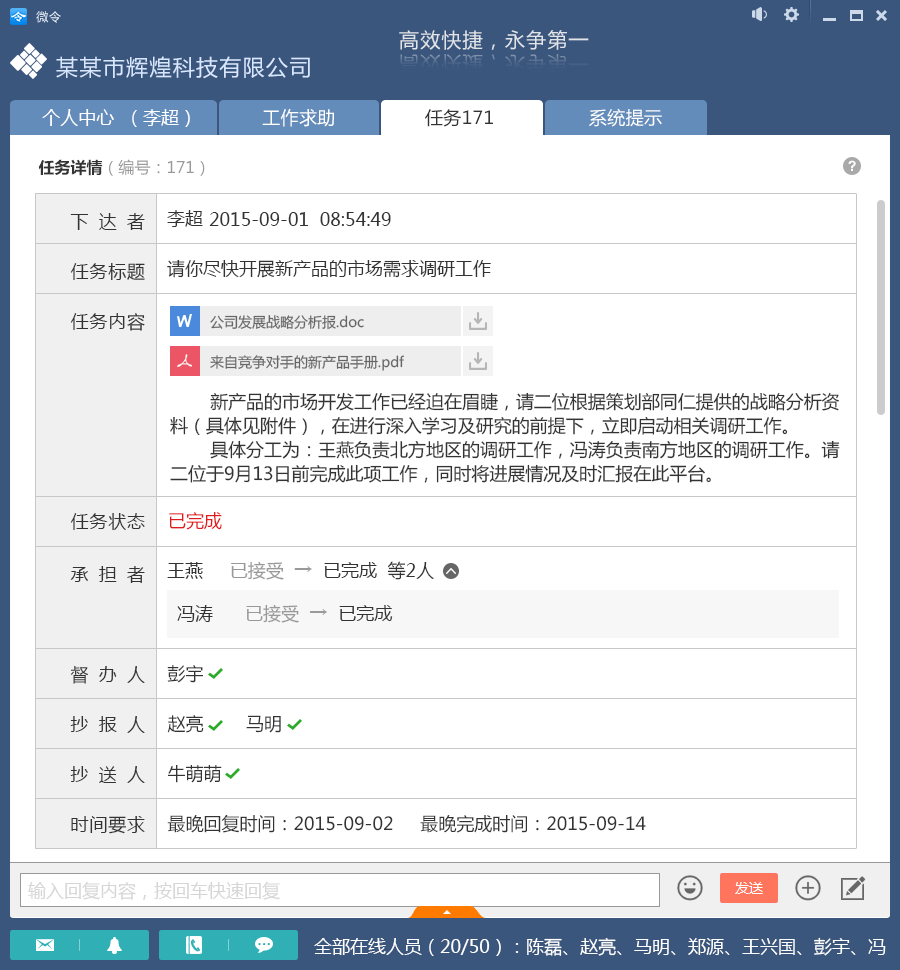Open the emoji picker
The image size is (900, 970).
[x=690, y=888]
